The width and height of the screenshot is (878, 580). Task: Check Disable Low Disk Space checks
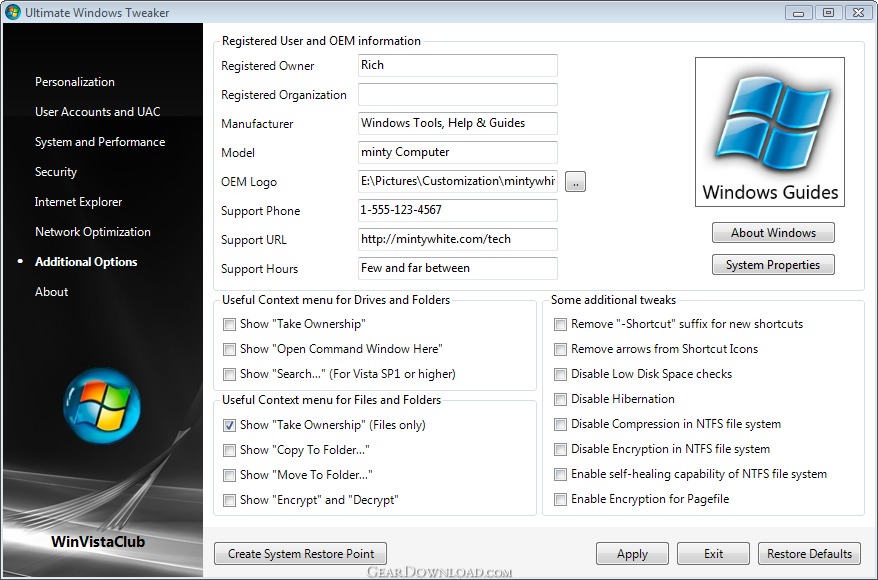click(560, 374)
